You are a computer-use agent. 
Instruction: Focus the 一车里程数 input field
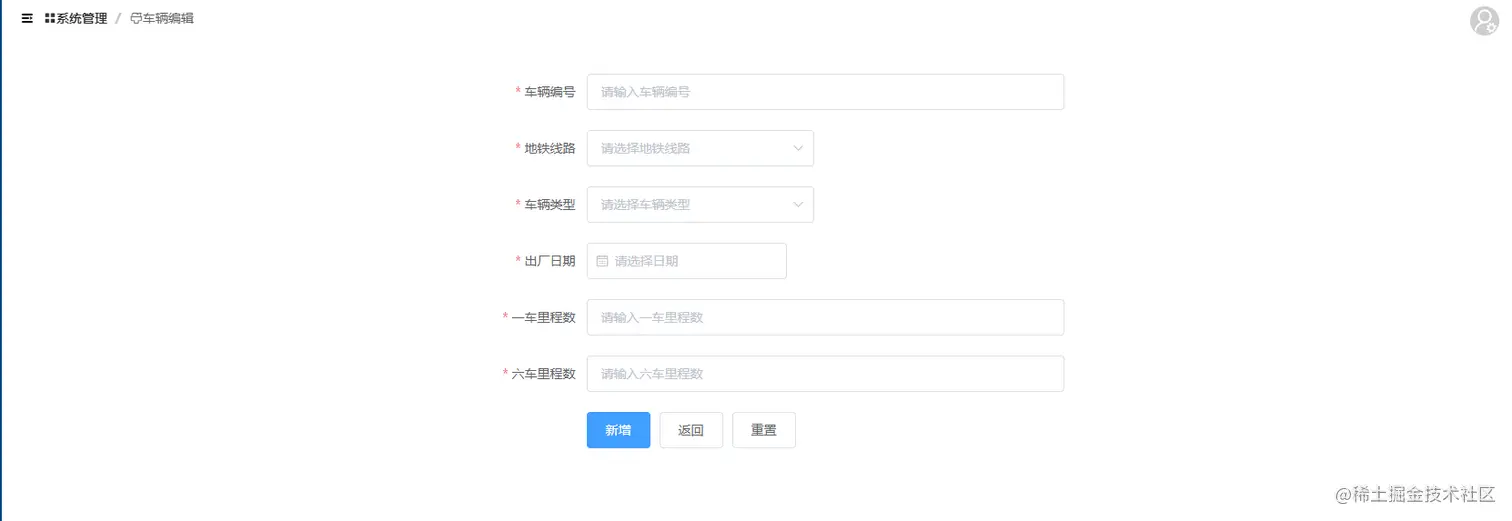825,317
